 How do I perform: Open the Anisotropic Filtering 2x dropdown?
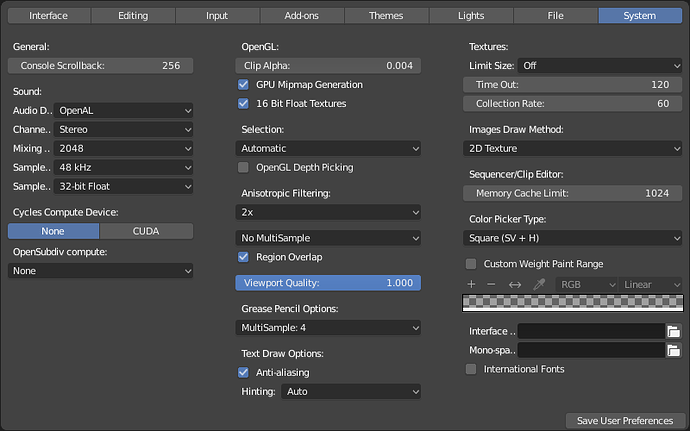(x=328, y=212)
